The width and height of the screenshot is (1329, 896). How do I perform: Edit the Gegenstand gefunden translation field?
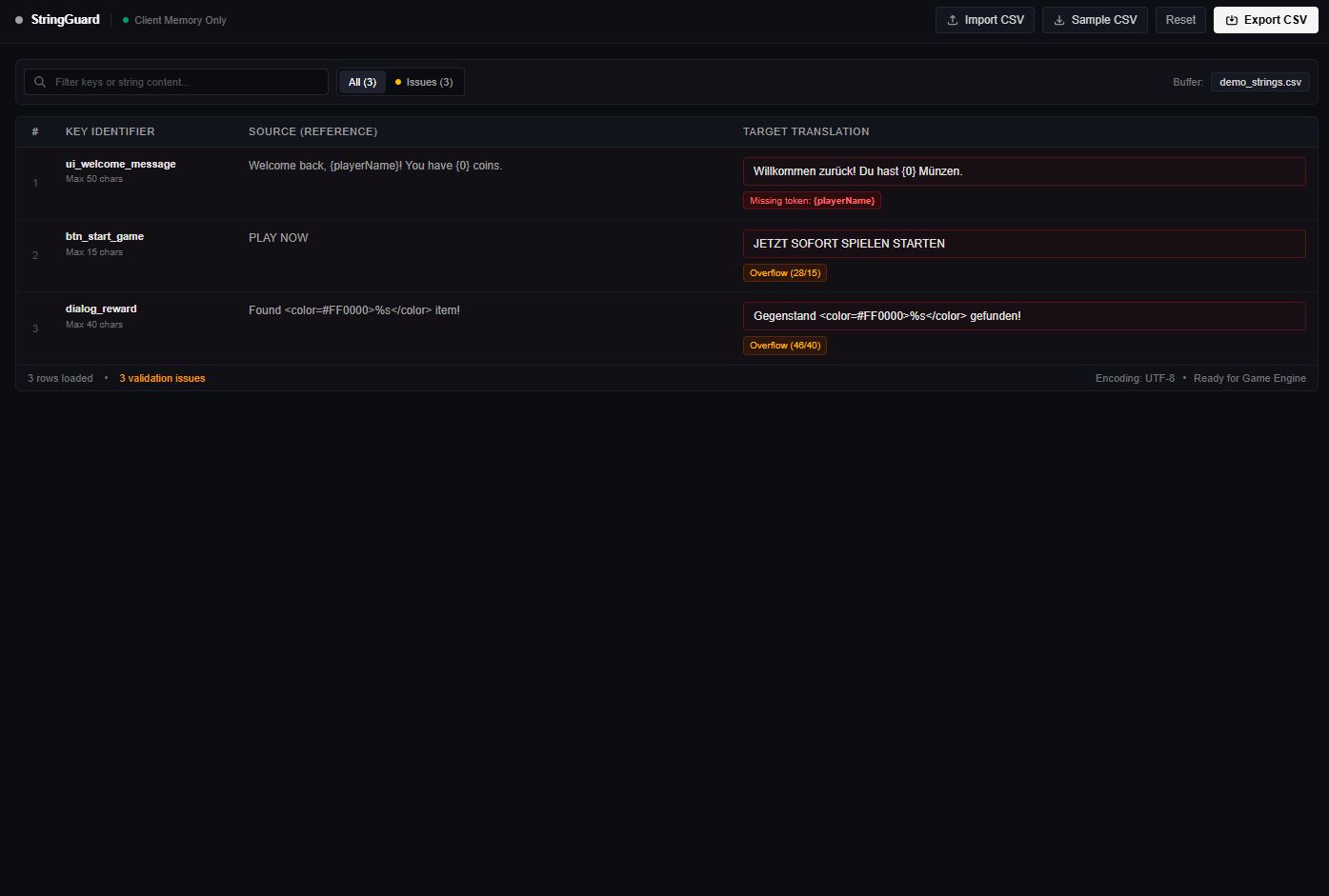click(1024, 316)
